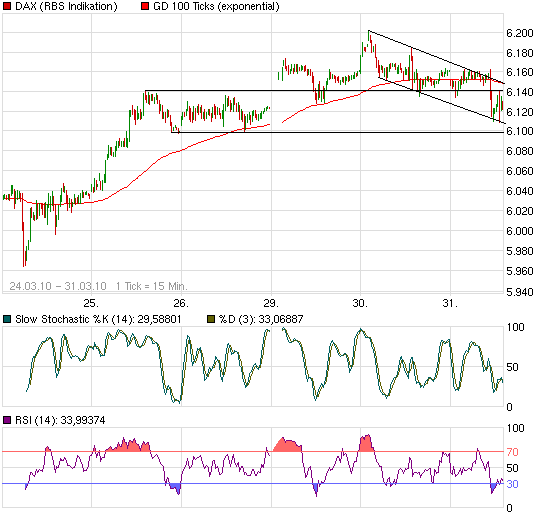The image size is (545, 516).
Task: Click the '26.' date axis label
Action: click(181, 303)
